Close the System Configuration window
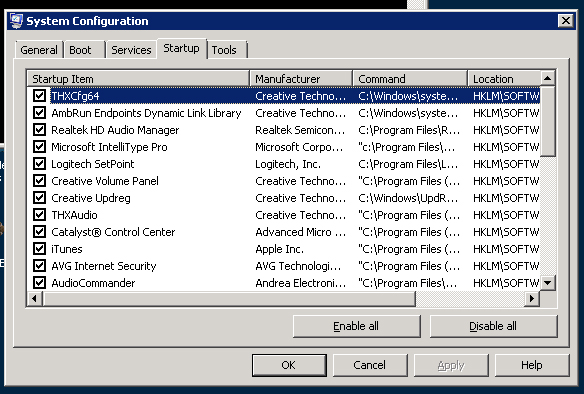The height and width of the screenshot is (394, 584). pos(566,20)
